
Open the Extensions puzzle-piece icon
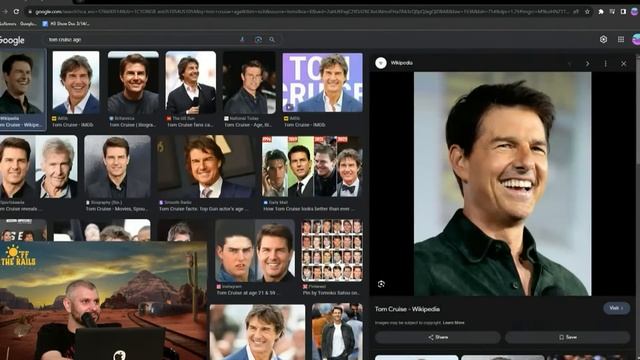601,12
